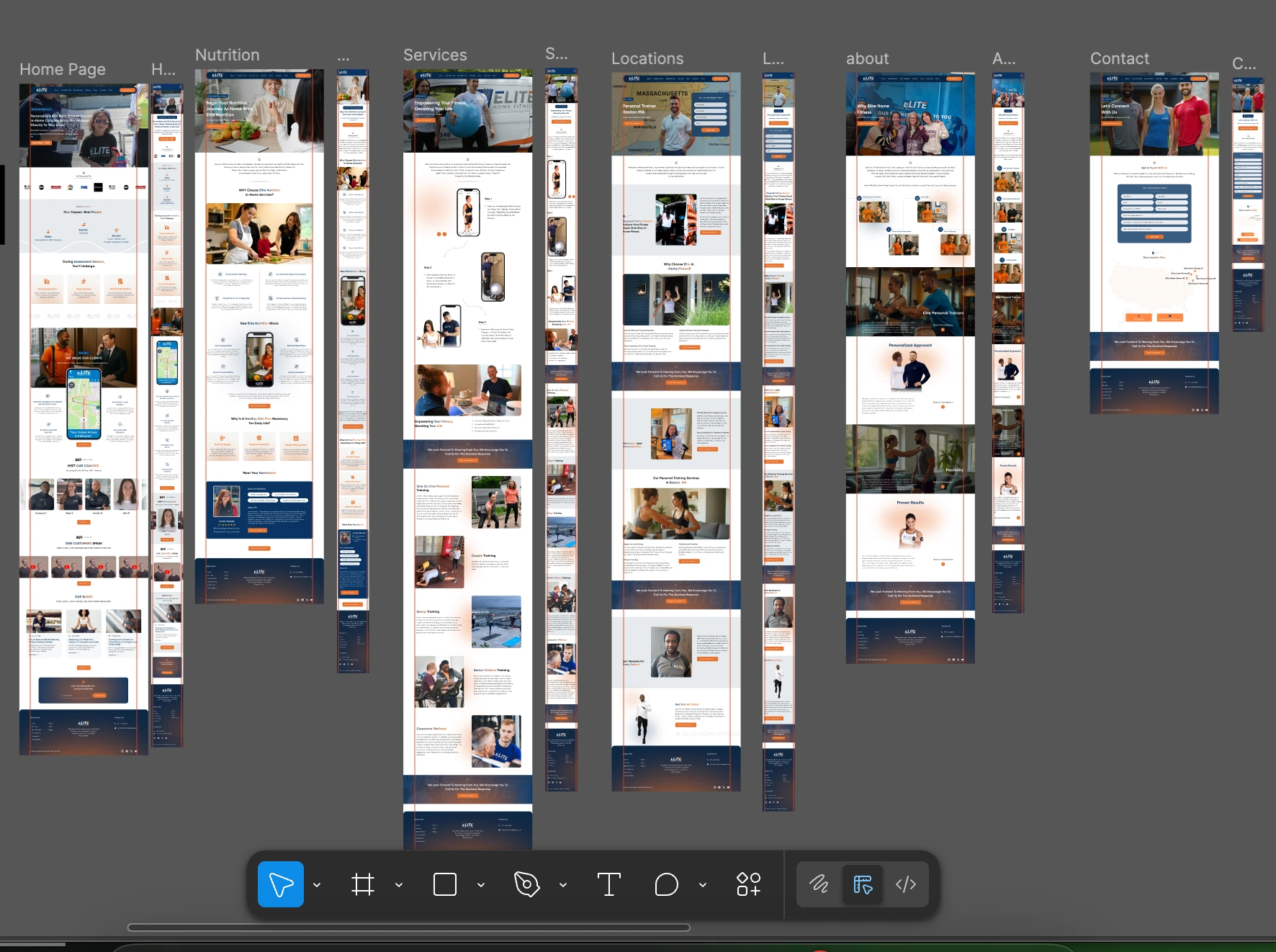Select the truncated L... mobile frame label

point(773,58)
